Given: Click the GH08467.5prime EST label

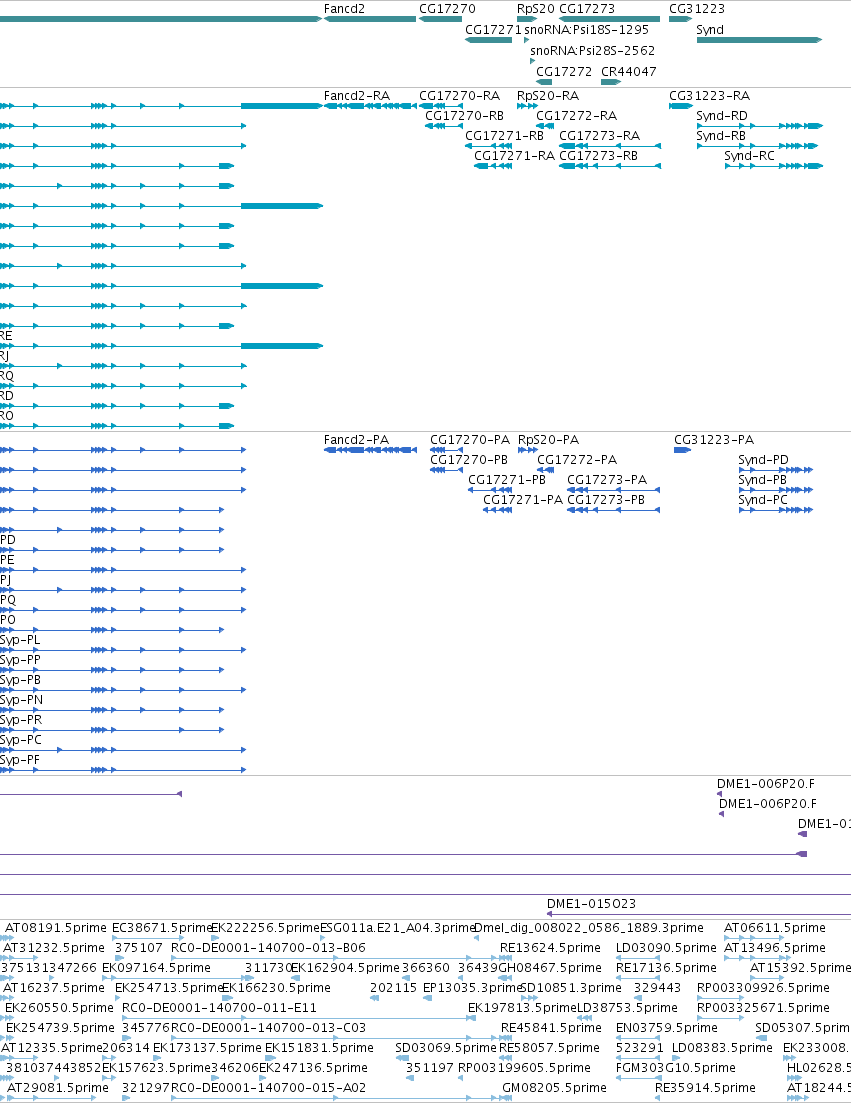Looking at the screenshot, I should pos(550,968).
